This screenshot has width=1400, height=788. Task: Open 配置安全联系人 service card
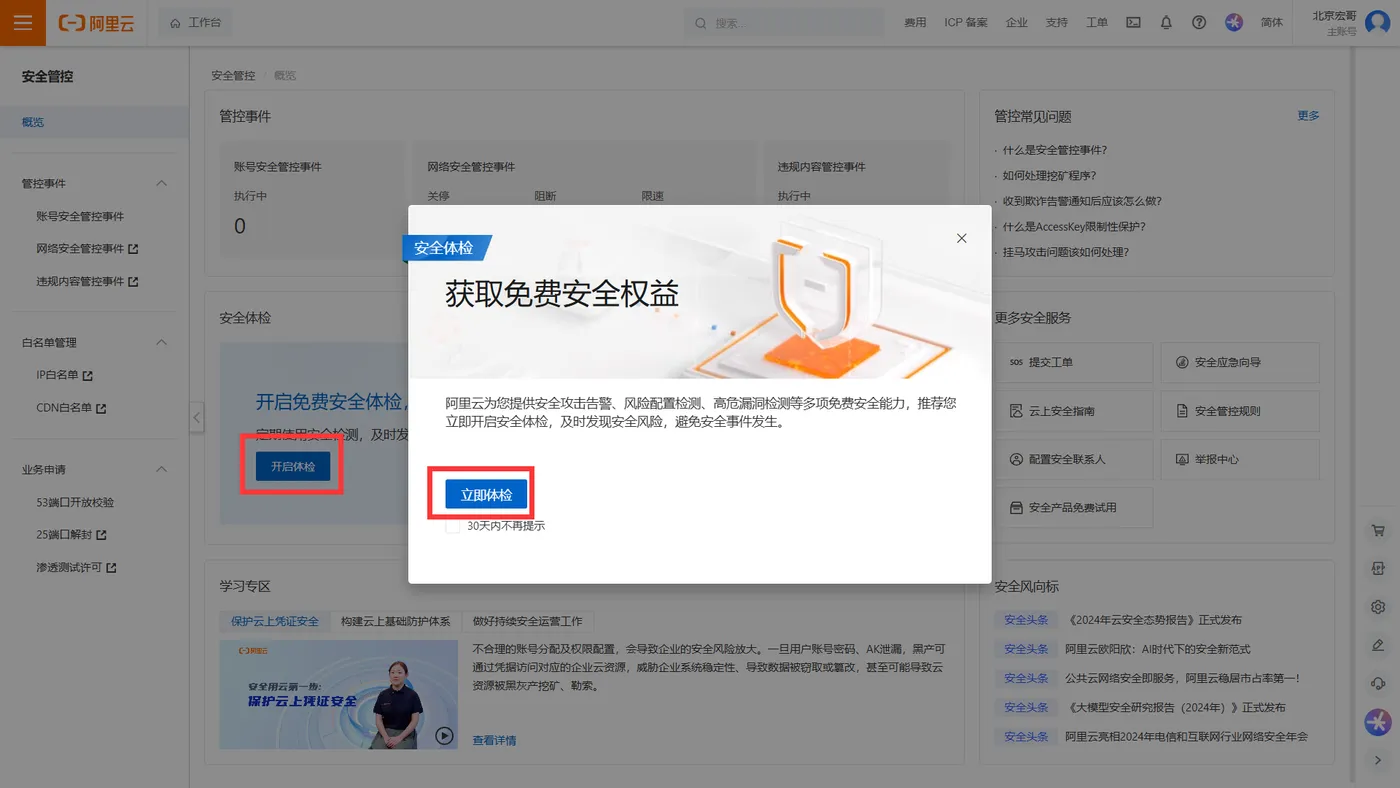[x=1074, y=459]
